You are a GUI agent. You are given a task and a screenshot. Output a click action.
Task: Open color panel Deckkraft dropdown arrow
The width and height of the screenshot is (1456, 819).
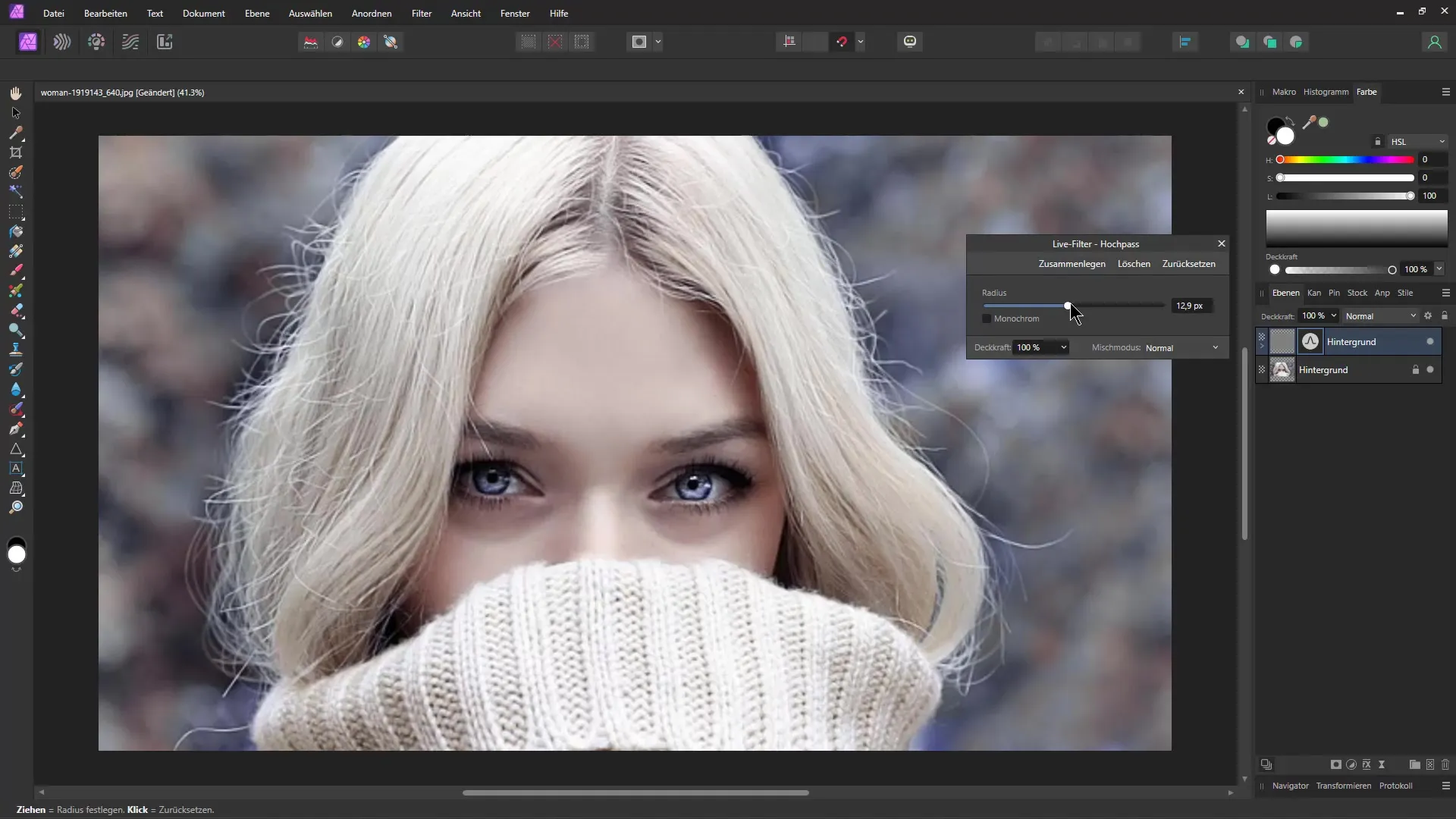1439,269
